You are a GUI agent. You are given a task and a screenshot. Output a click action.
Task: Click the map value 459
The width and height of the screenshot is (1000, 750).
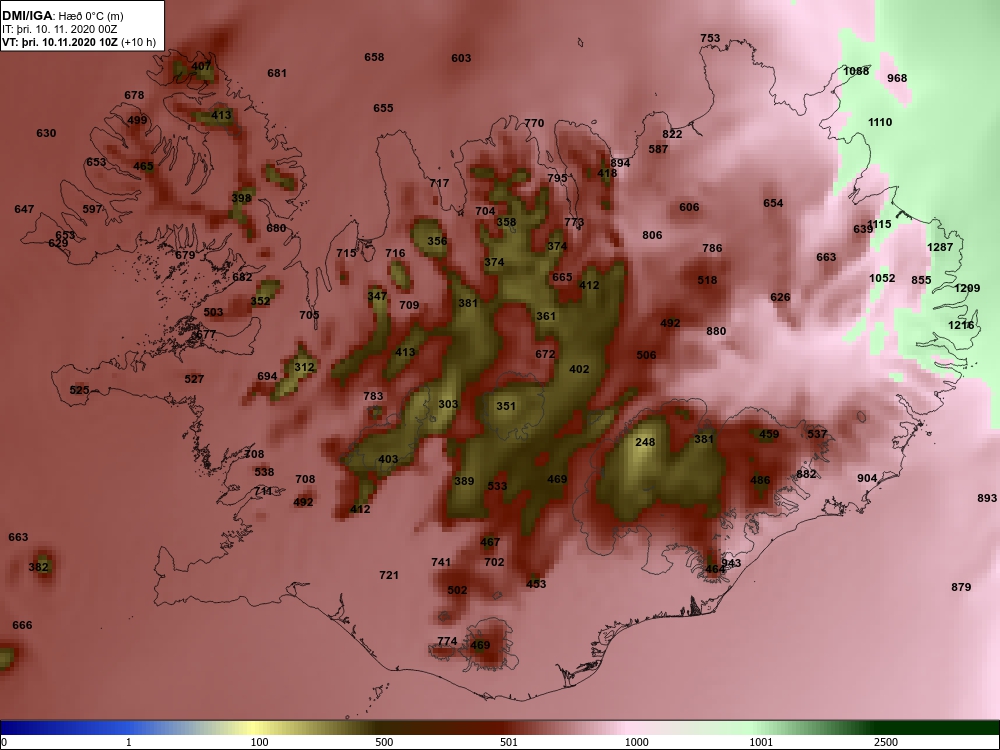click(x=769, y=434)
